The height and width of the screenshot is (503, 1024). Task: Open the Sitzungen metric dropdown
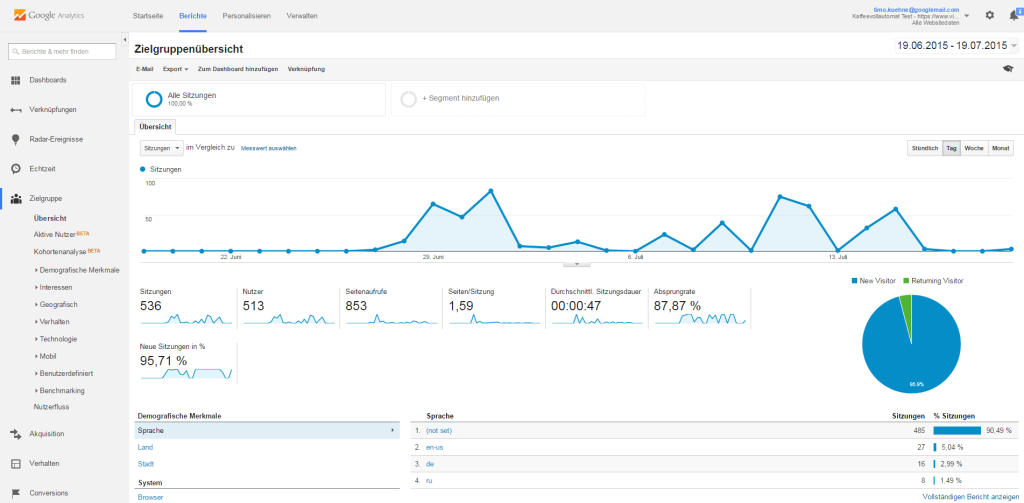pyautogui.click(x=161, y=148)
